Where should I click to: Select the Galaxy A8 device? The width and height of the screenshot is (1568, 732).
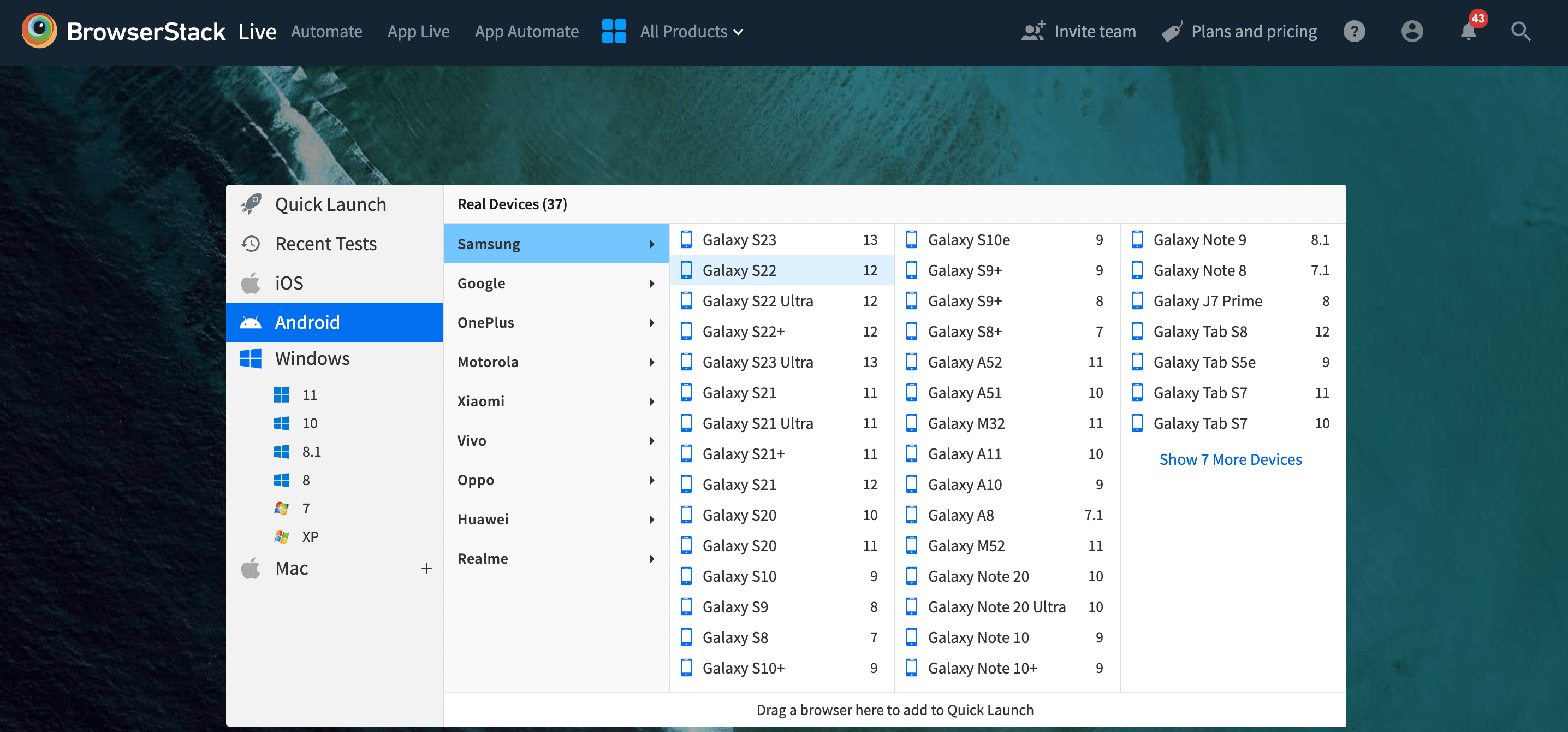[x=1007, y=515]
